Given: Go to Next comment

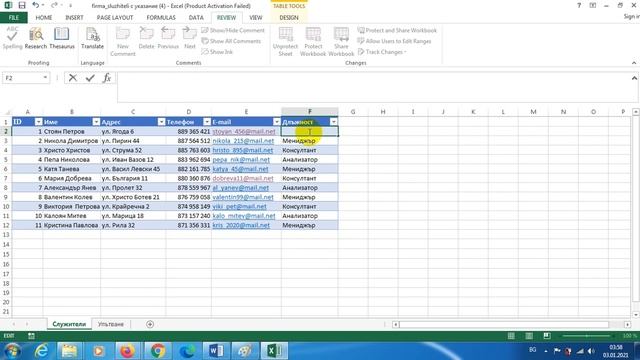Looking at the screenshot, I should pyautogui.click(x=190, y=38).
